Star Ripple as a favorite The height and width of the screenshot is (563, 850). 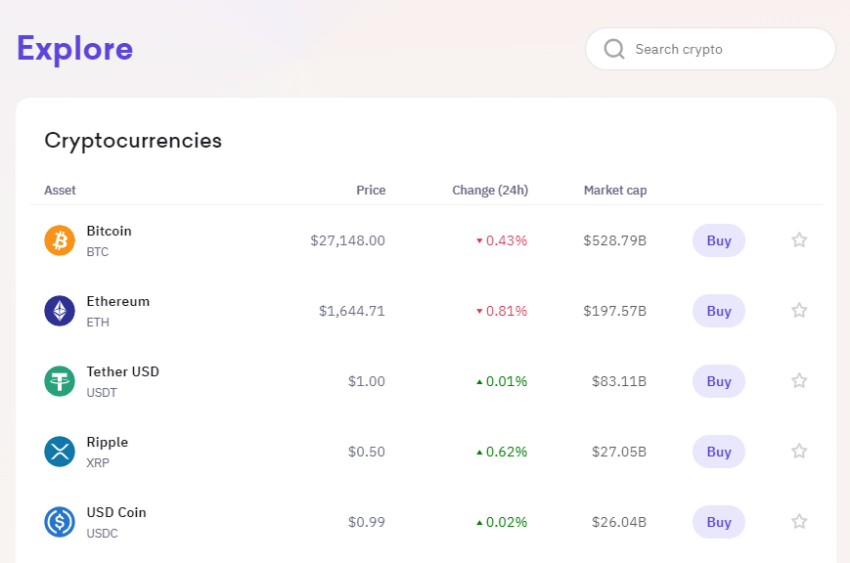click(799, 451)
